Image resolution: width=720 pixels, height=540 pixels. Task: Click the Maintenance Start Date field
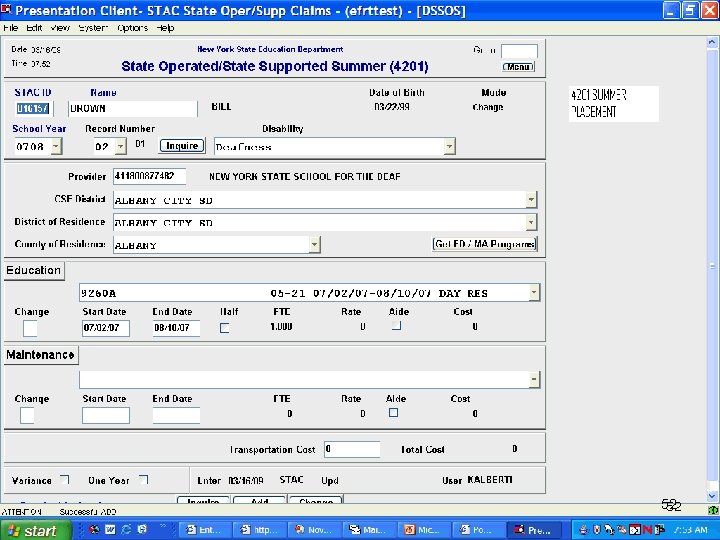pos(106,415)
